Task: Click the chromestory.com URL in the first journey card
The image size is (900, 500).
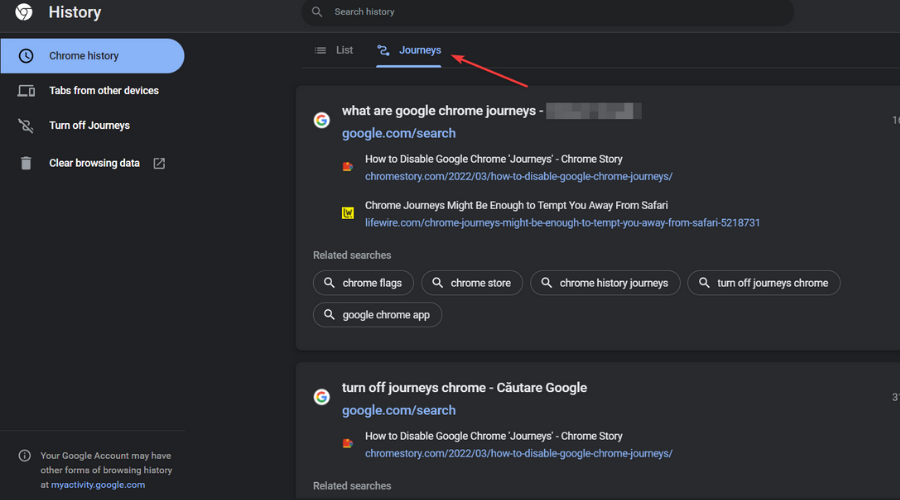Action: [519, 176]
